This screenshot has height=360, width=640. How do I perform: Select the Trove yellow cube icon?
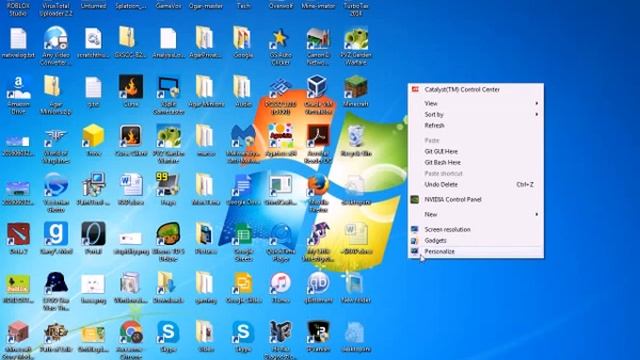point(93,136)
